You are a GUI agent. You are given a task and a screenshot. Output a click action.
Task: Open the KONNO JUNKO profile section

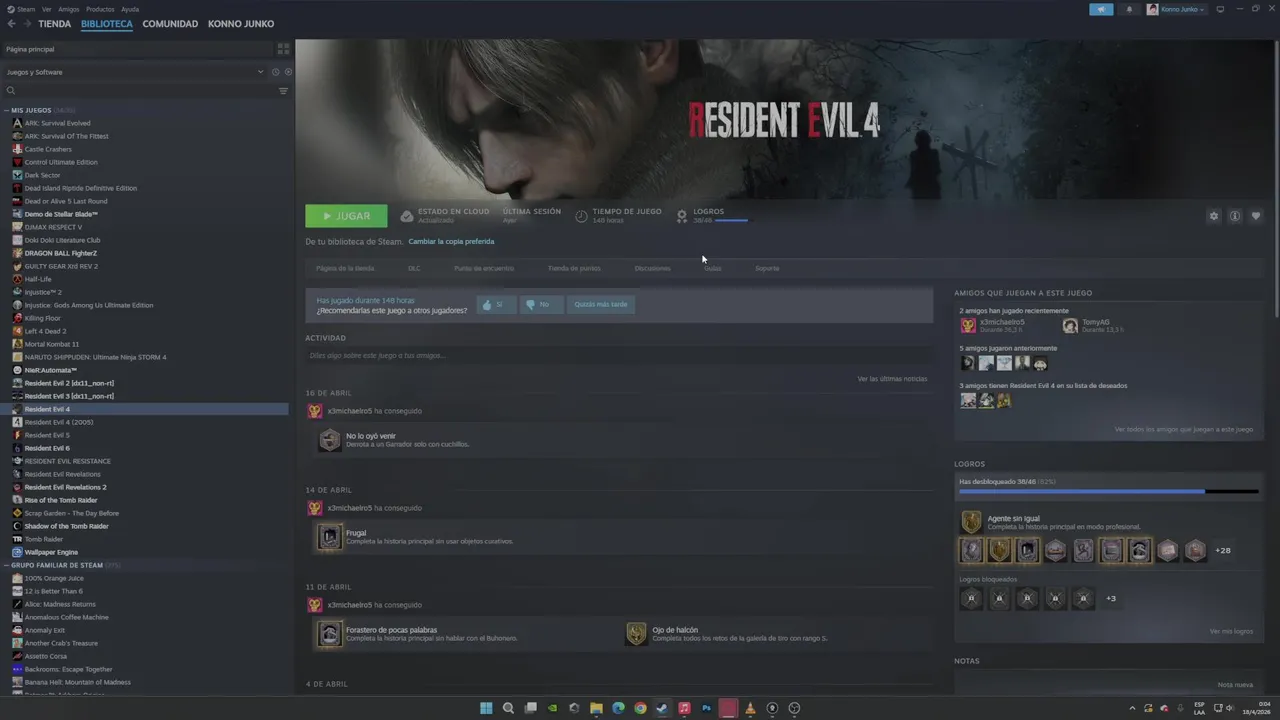click(241, 23)
